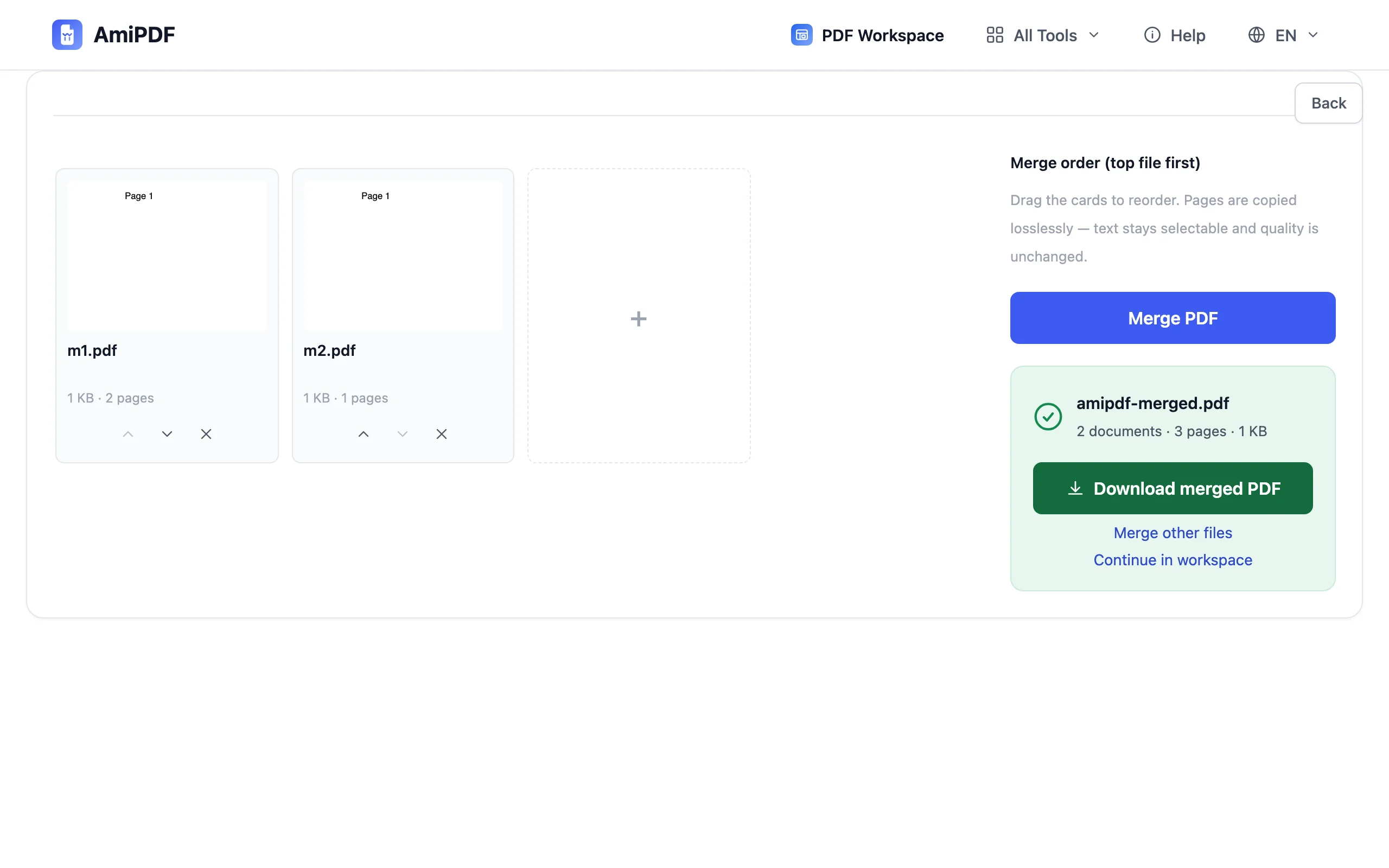The height and width of the screenshot is (868, 1389).
Task: Click the Merge PDF button
Action: click(1173, 318)
